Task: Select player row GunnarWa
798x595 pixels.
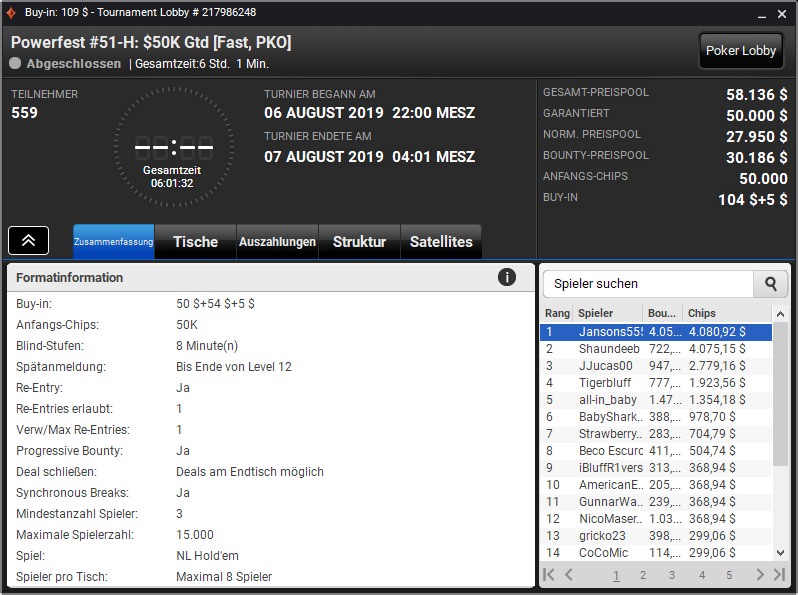Action: coord(656,502)
